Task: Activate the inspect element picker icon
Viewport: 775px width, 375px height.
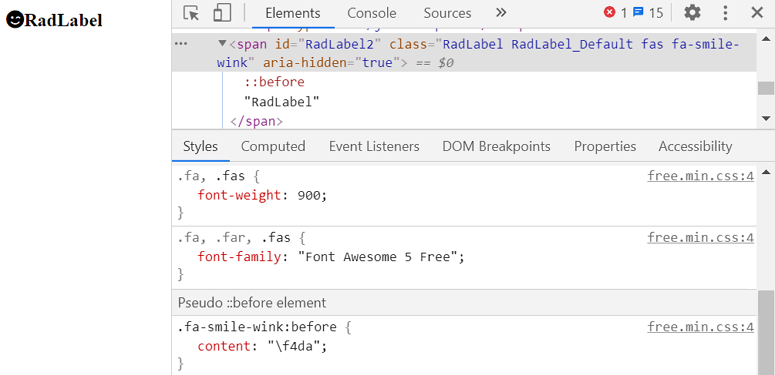Action: coord(191,13)
